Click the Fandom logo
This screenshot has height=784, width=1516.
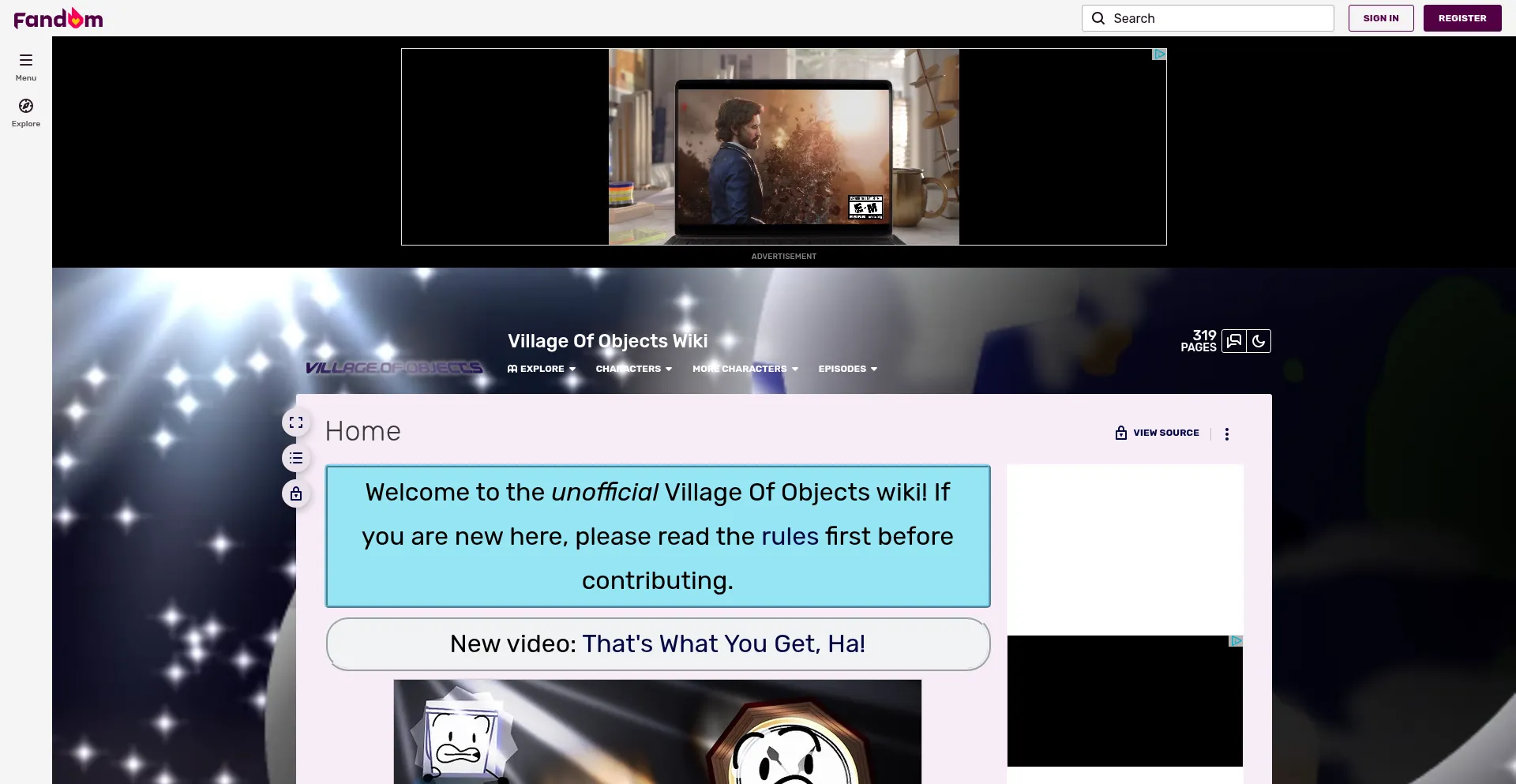pos(58,18)
